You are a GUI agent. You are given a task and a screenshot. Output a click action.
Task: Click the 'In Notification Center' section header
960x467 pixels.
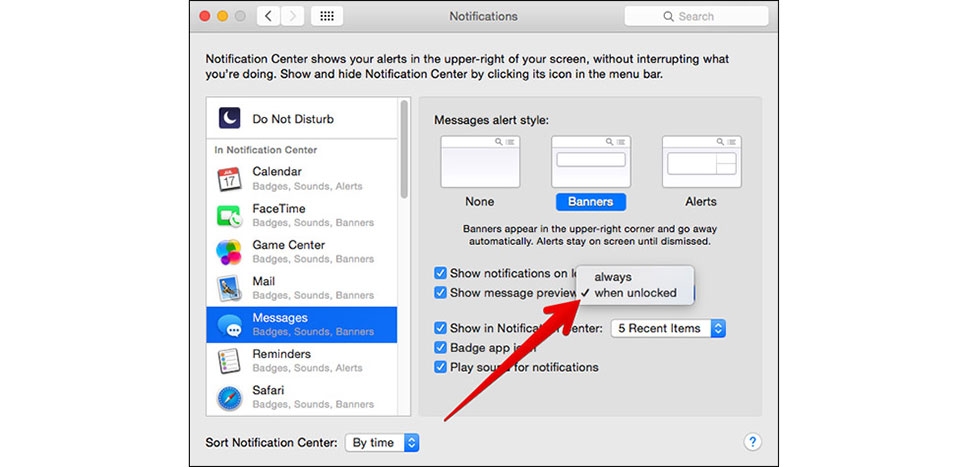tap(266, 150)
